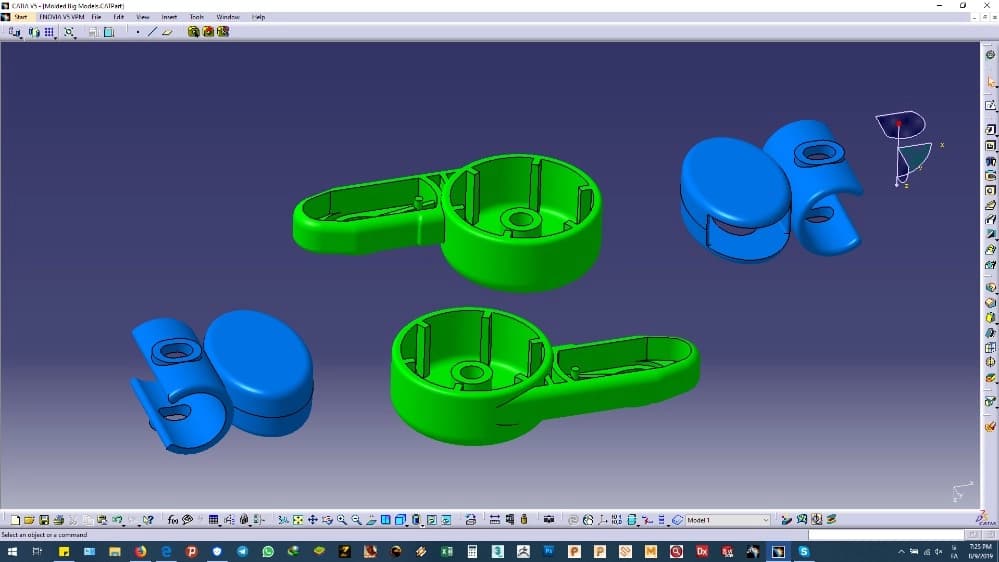Show hidden system tray icons

coord(901,552)
